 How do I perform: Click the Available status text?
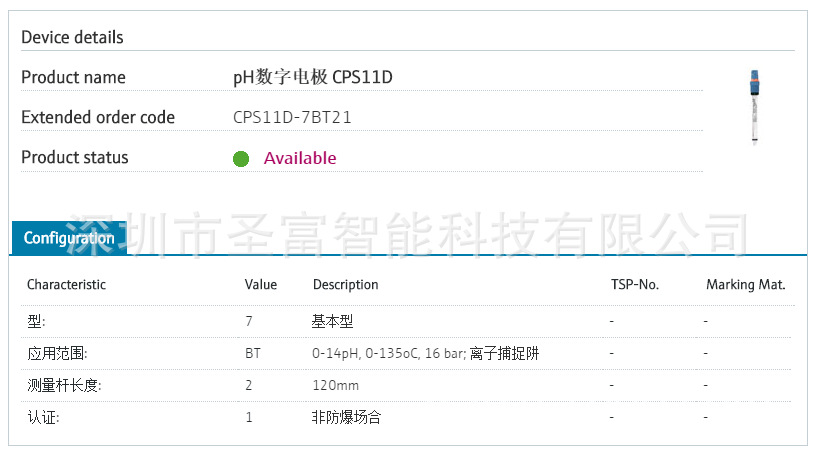click(x=300, y=158)
